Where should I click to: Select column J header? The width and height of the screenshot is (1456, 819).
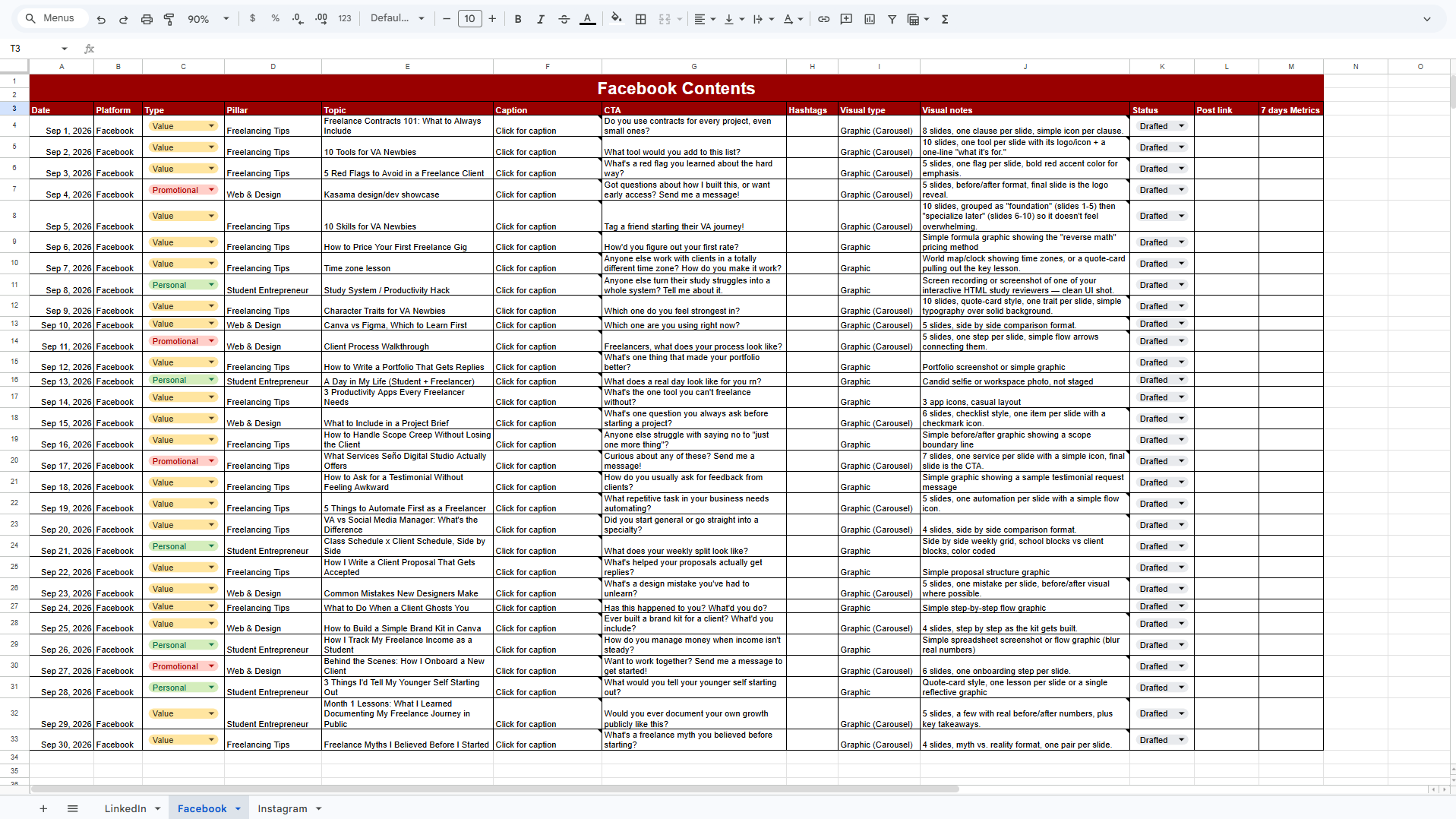(1025, 67)
